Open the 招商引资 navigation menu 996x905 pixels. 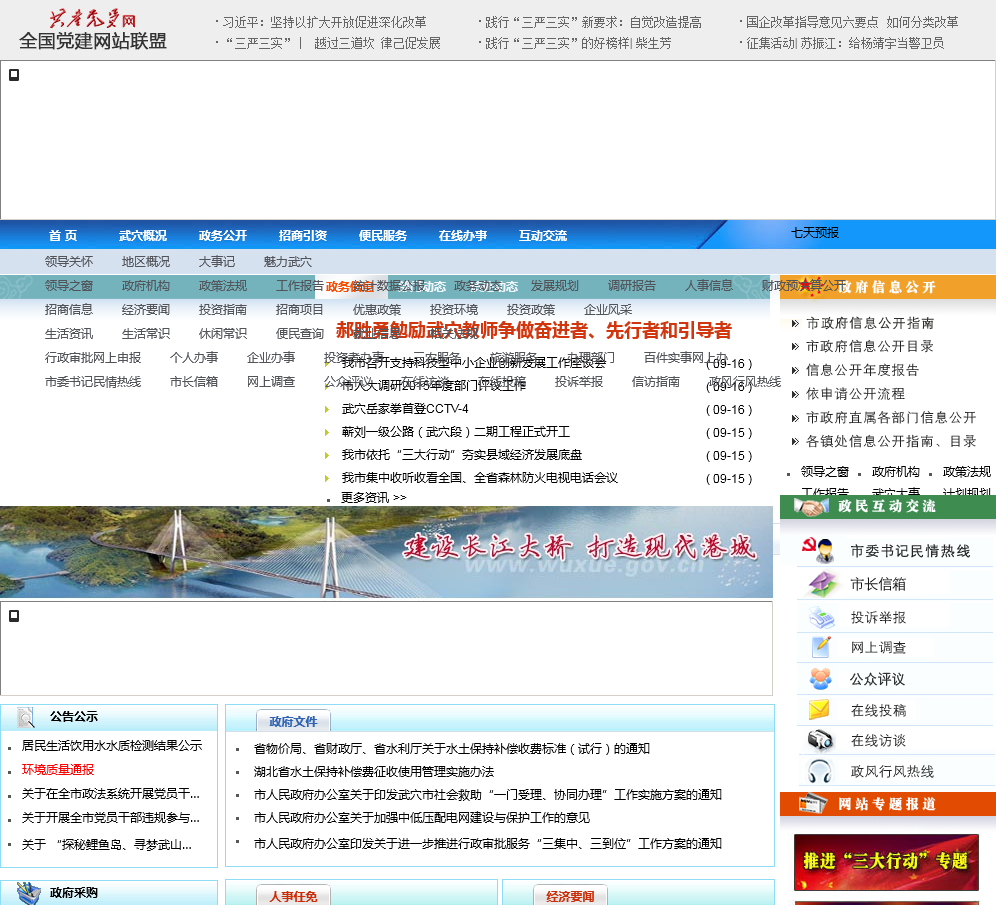[302, 236]
